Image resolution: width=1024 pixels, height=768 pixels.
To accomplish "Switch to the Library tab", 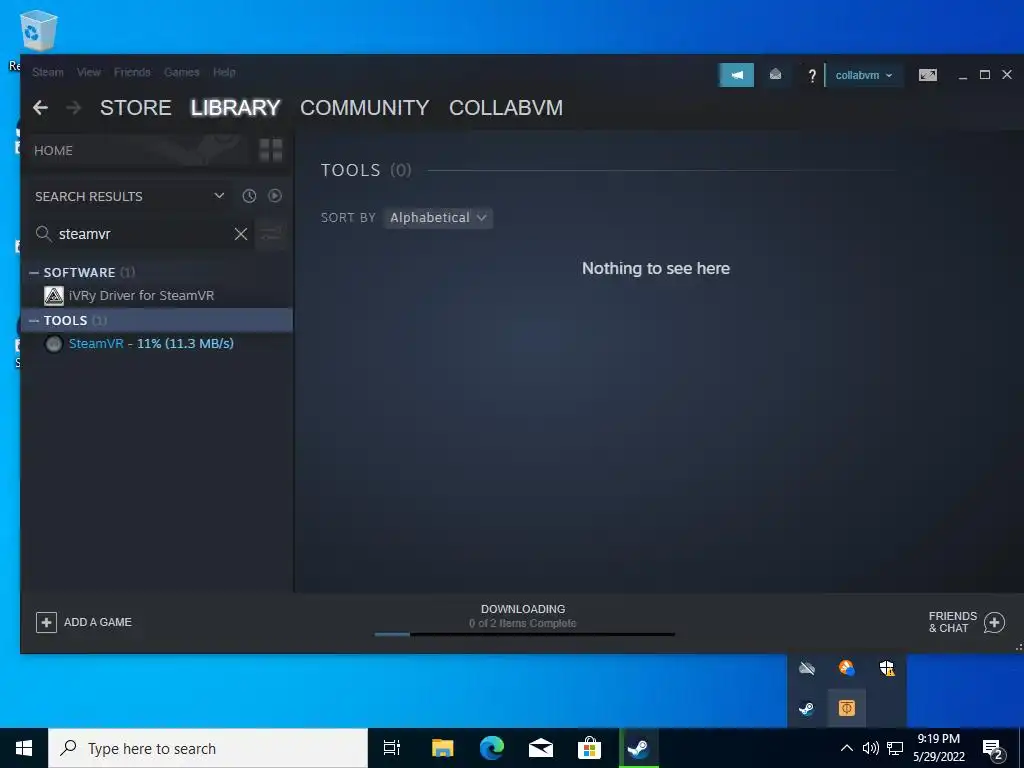I will click(235, 108).
